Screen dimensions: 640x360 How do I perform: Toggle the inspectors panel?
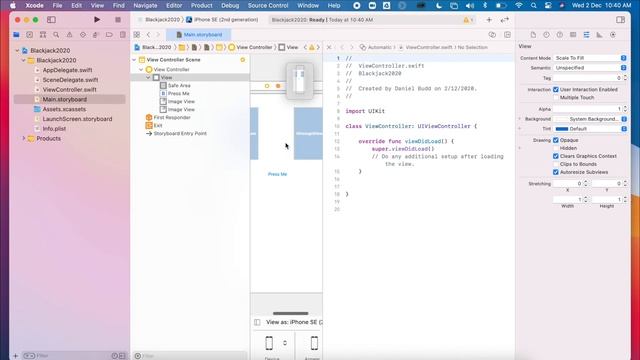point(620,20)
